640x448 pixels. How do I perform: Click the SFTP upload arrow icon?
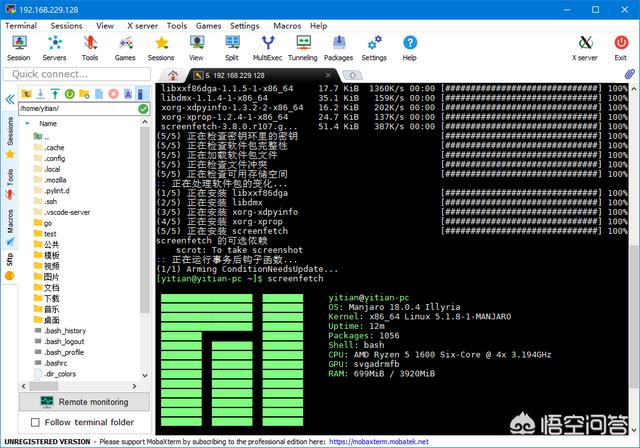click(x=55, y=94)
